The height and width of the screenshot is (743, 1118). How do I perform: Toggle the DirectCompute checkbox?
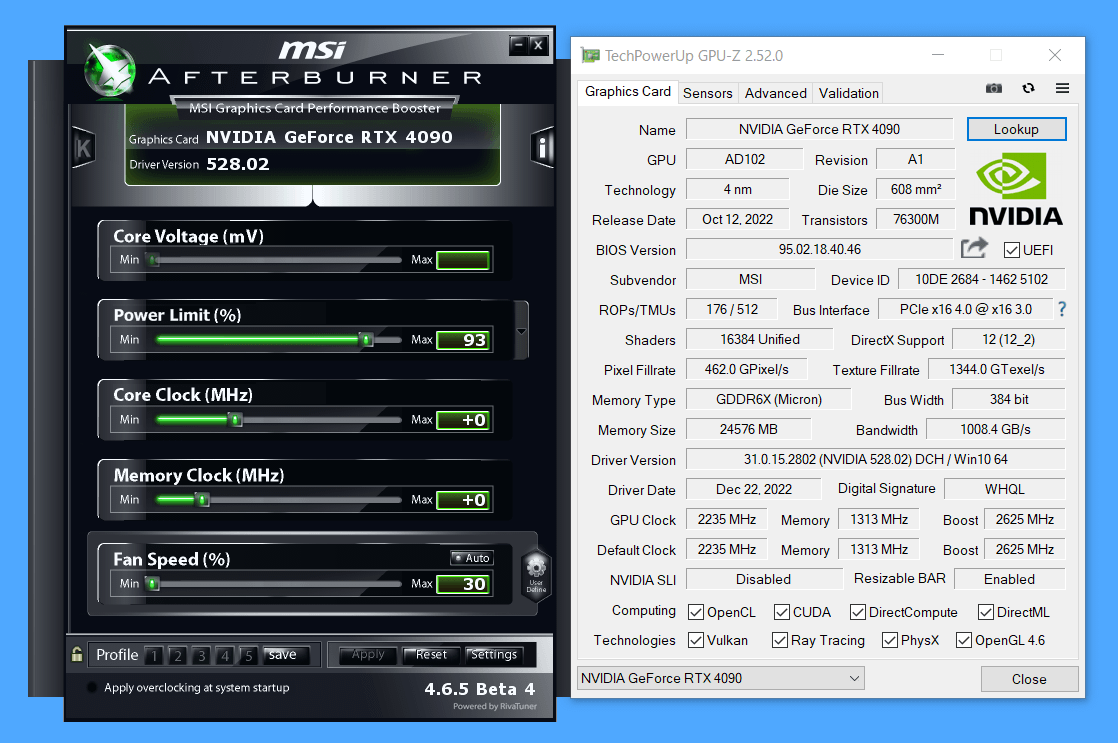(x=858, y=612)
